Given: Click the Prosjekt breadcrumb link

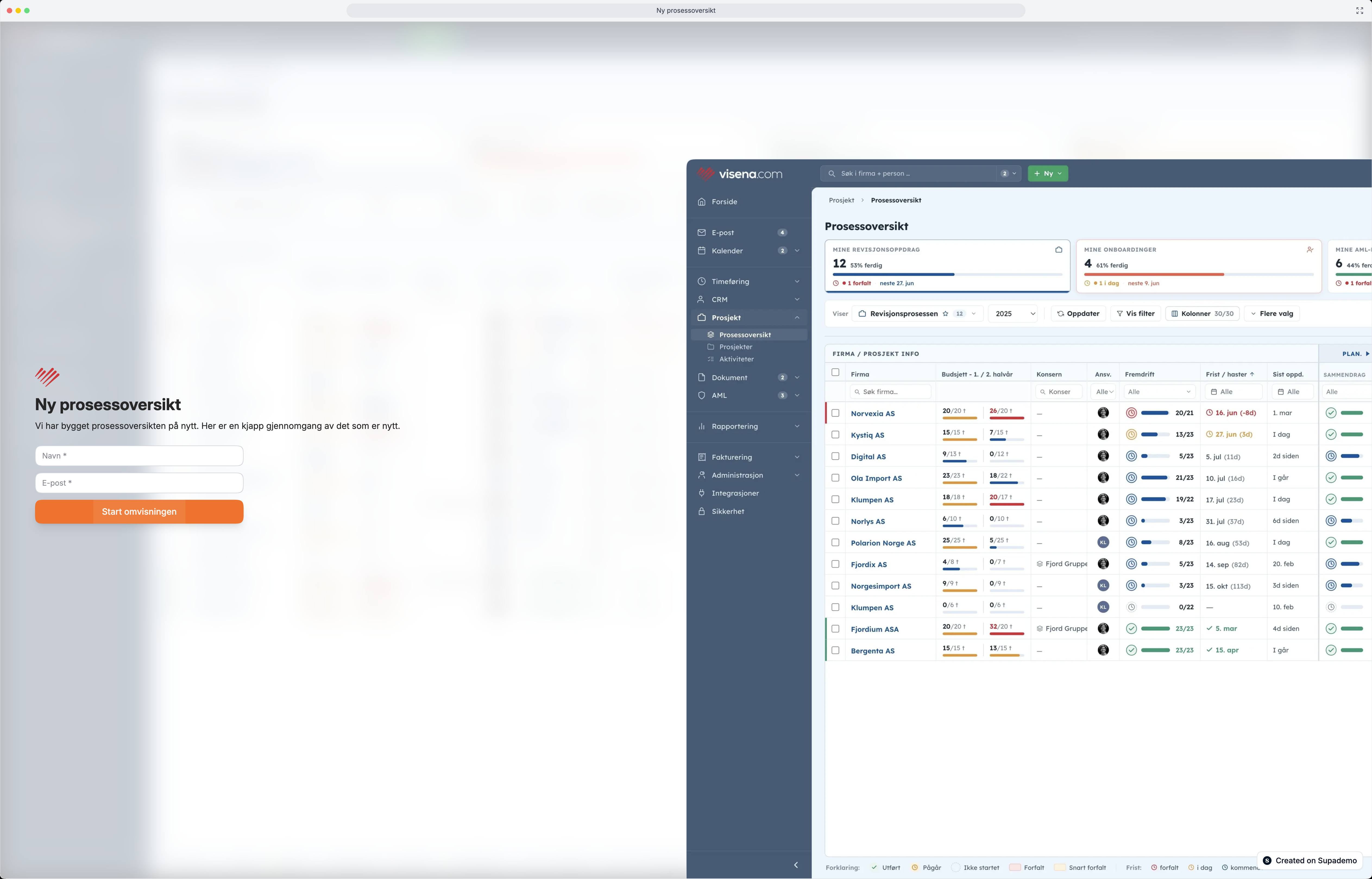Looking at the screenshot, I should coord(841,200).
